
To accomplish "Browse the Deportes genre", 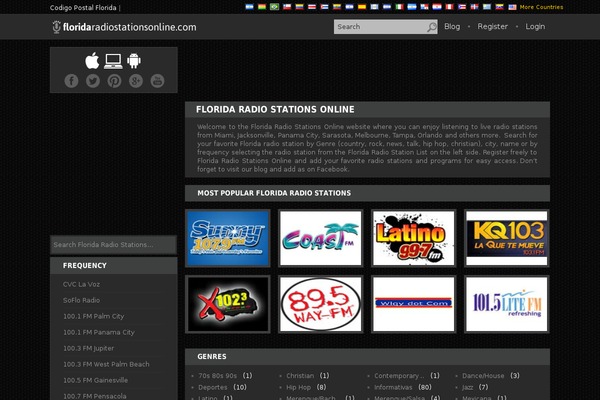I will [212, 387].
